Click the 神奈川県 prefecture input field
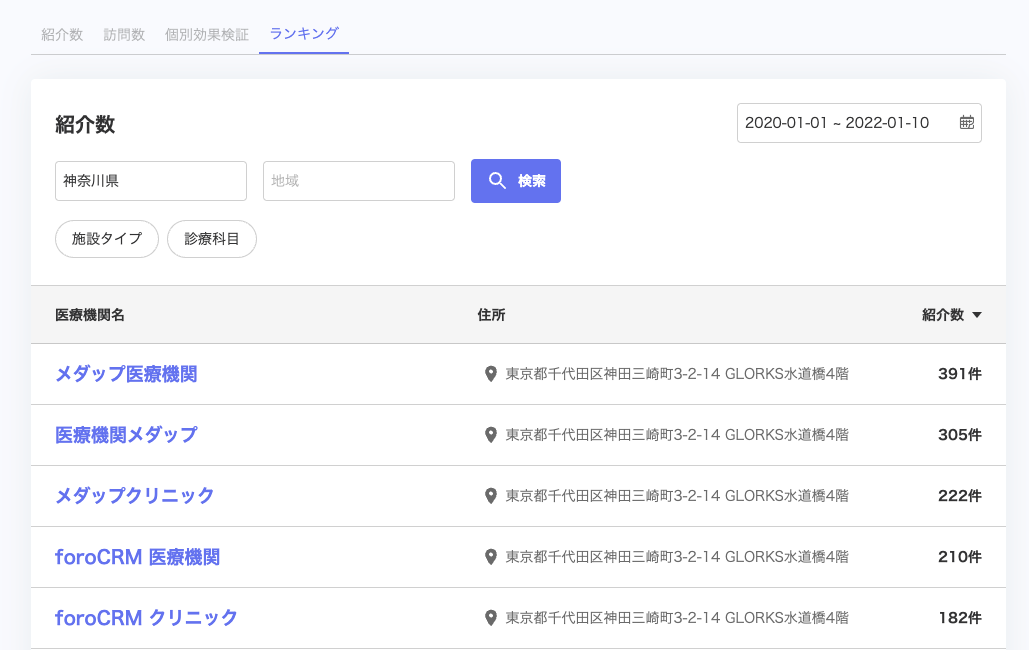Image resolution: width=1029 pixels, height=650 pixels. coord(151,181)
